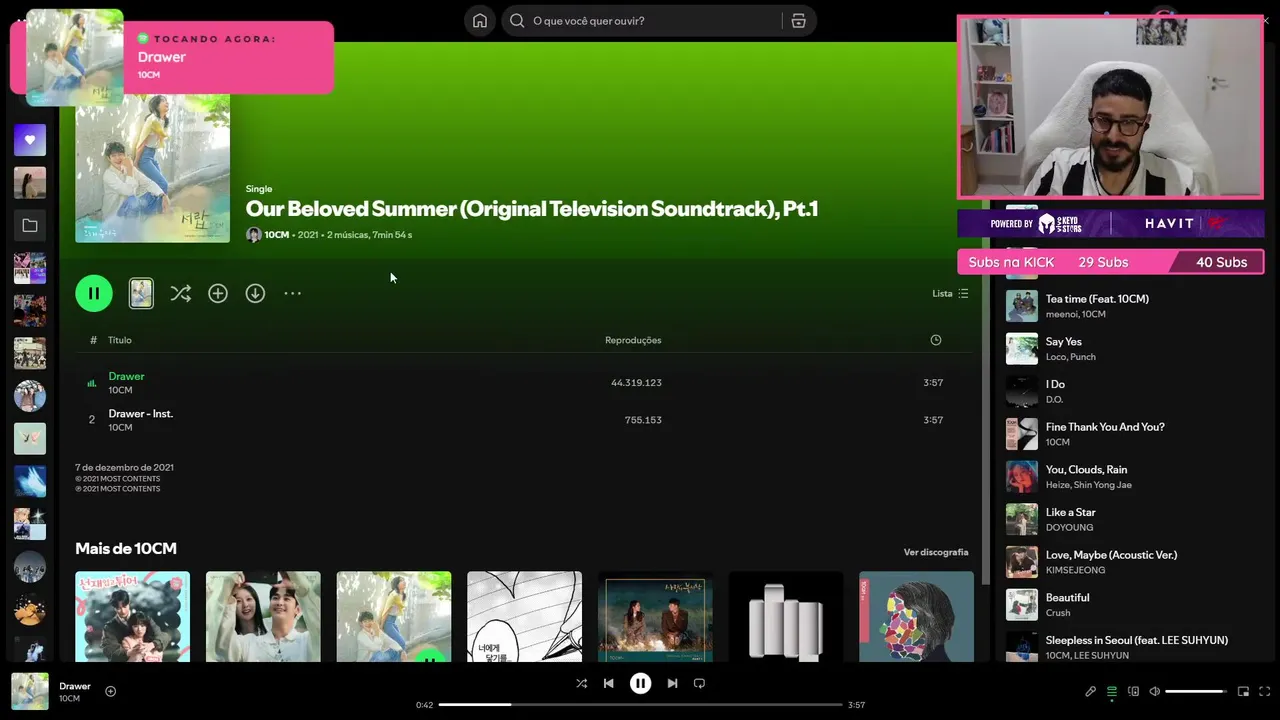Open first album card in 'Mais de 10CM'
Image resolution: width=1280 pixels, height=720 pixels.
(132, 616)
